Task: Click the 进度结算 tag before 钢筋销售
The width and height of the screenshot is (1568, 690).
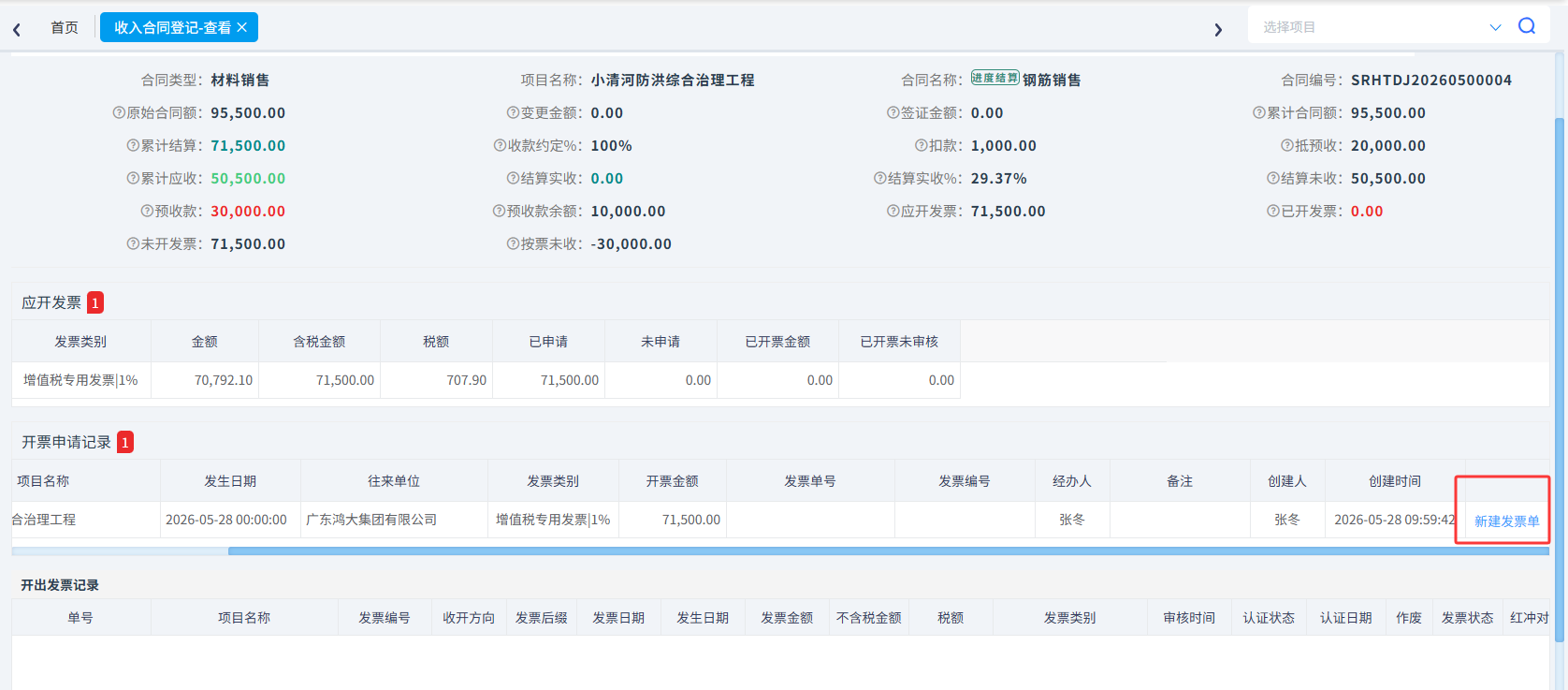Action: coord(995,78)
